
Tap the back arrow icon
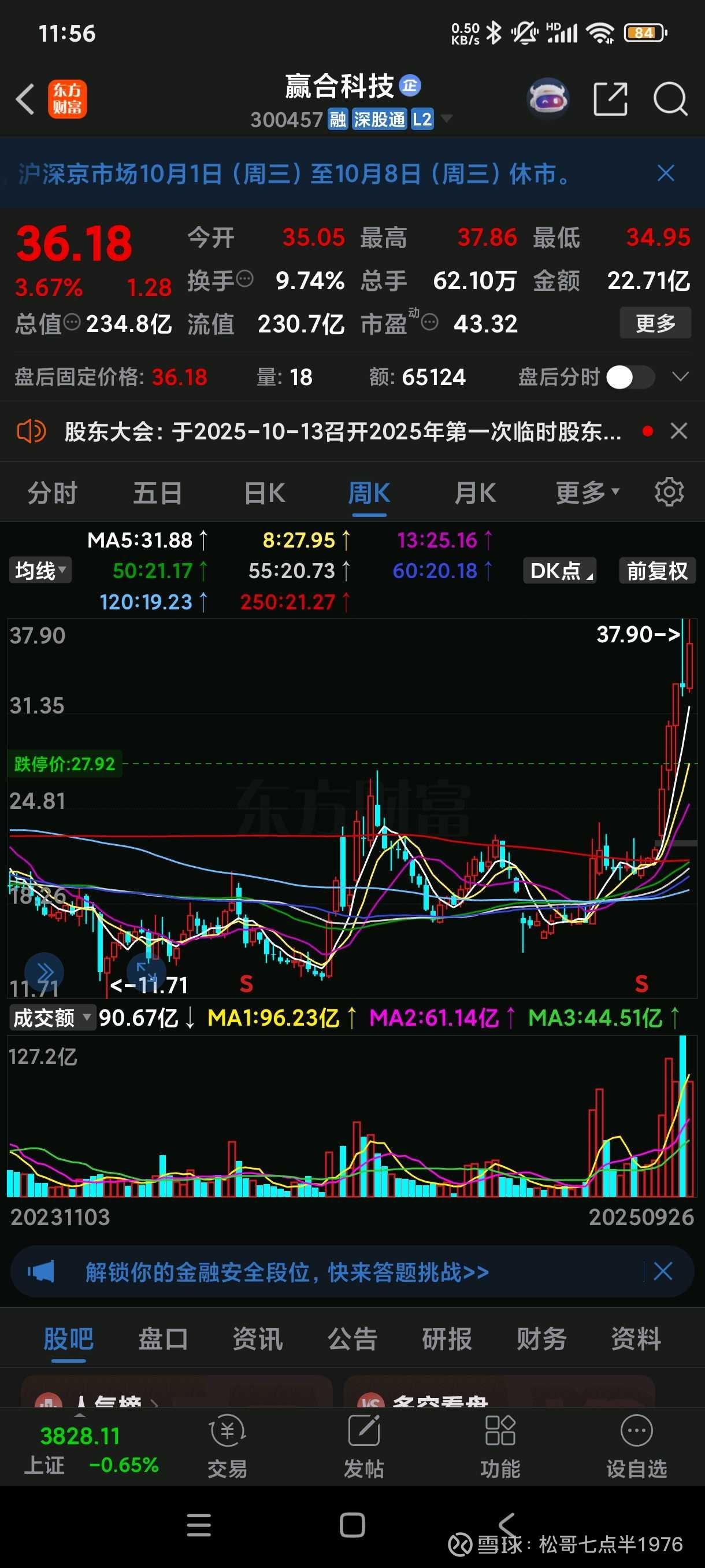(x=25, y=99)
